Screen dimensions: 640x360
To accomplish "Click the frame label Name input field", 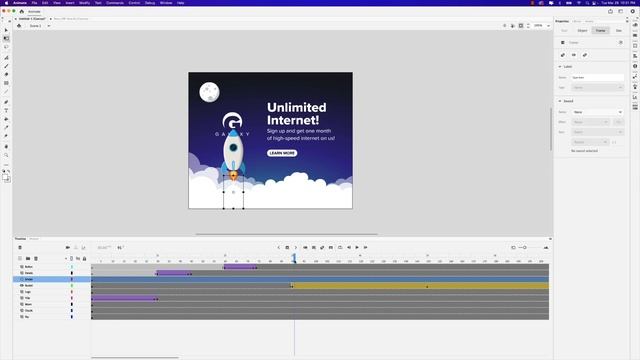I will (x=597, y=78).
